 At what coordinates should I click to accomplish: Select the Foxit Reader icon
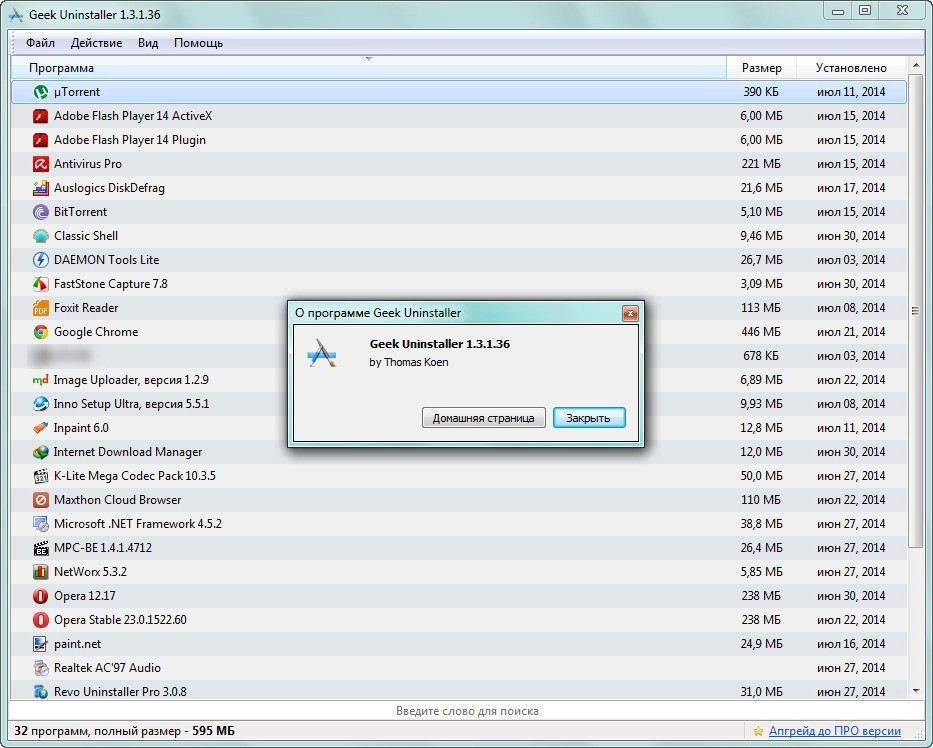pos(40,308)
